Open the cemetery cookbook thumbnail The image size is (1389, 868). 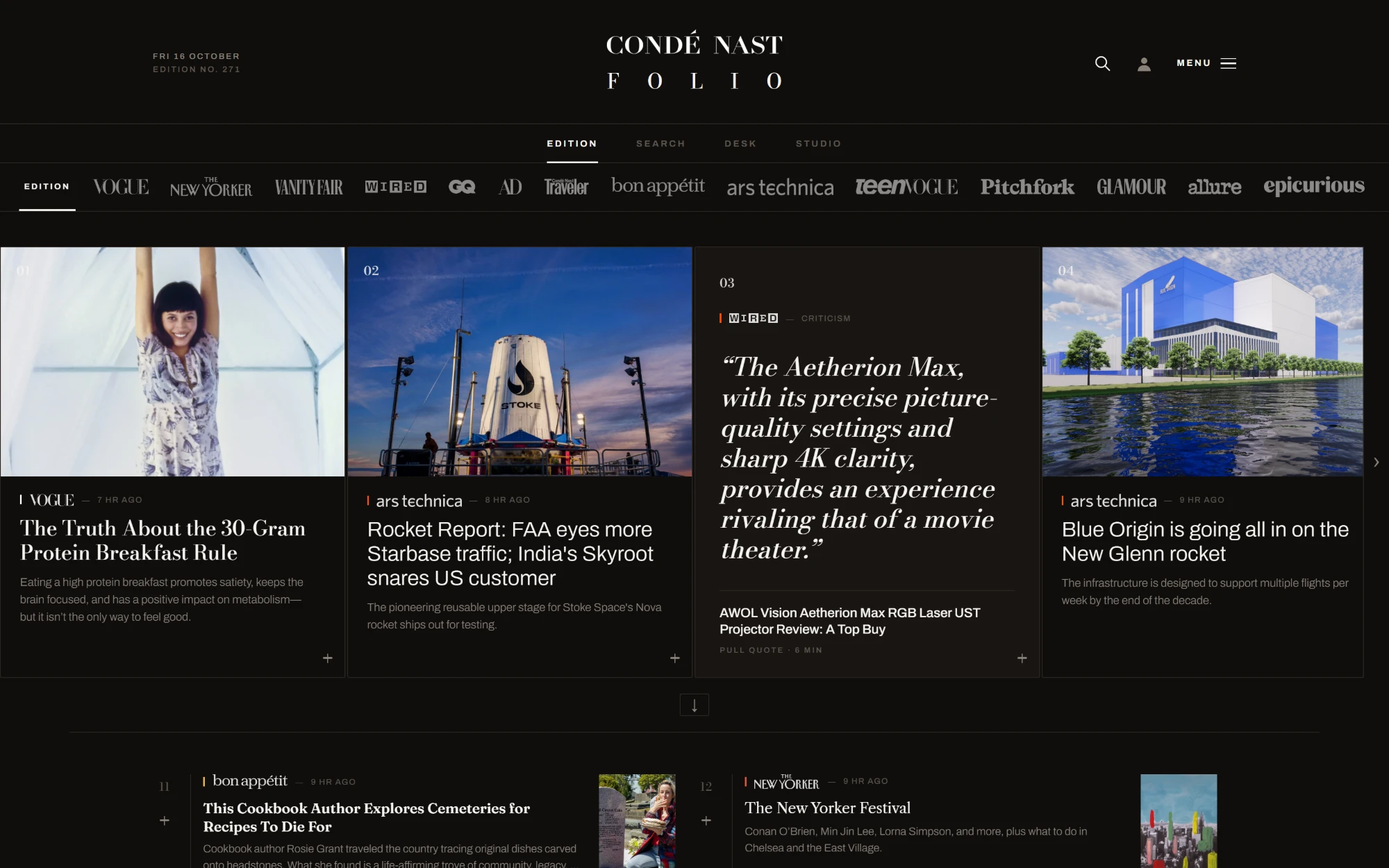pyautogui.click(x=637, y=821)
